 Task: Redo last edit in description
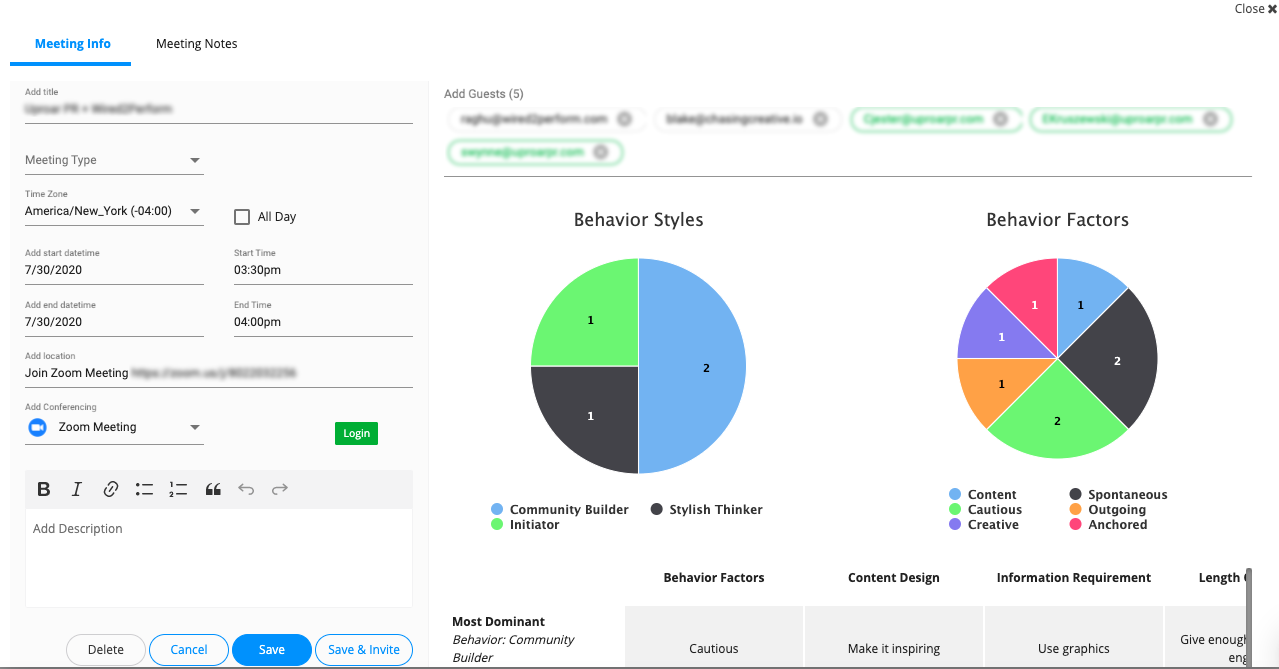coord(280,489)
